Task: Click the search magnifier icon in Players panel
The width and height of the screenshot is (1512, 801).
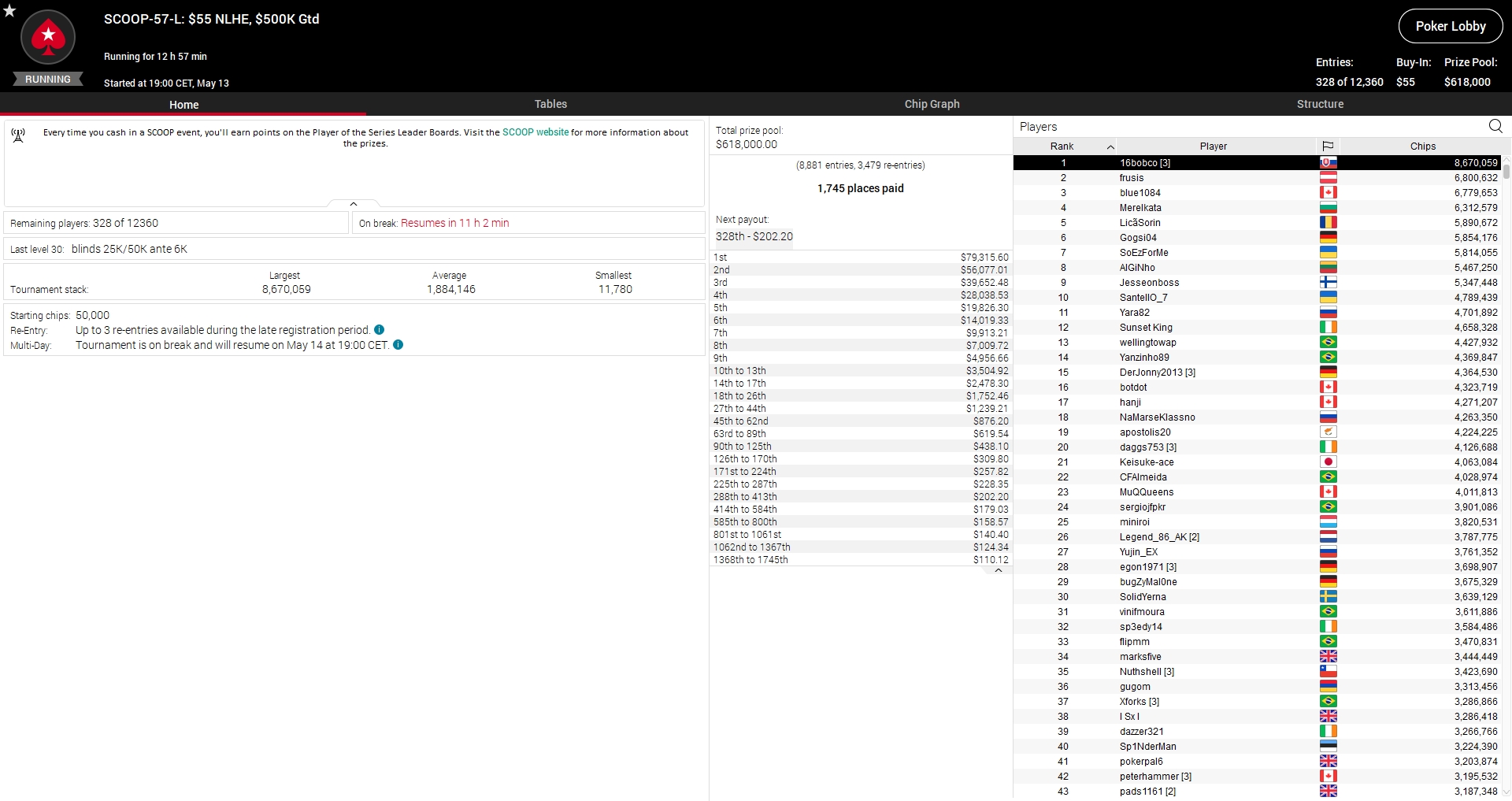Action: click(x=1495, y=126)
